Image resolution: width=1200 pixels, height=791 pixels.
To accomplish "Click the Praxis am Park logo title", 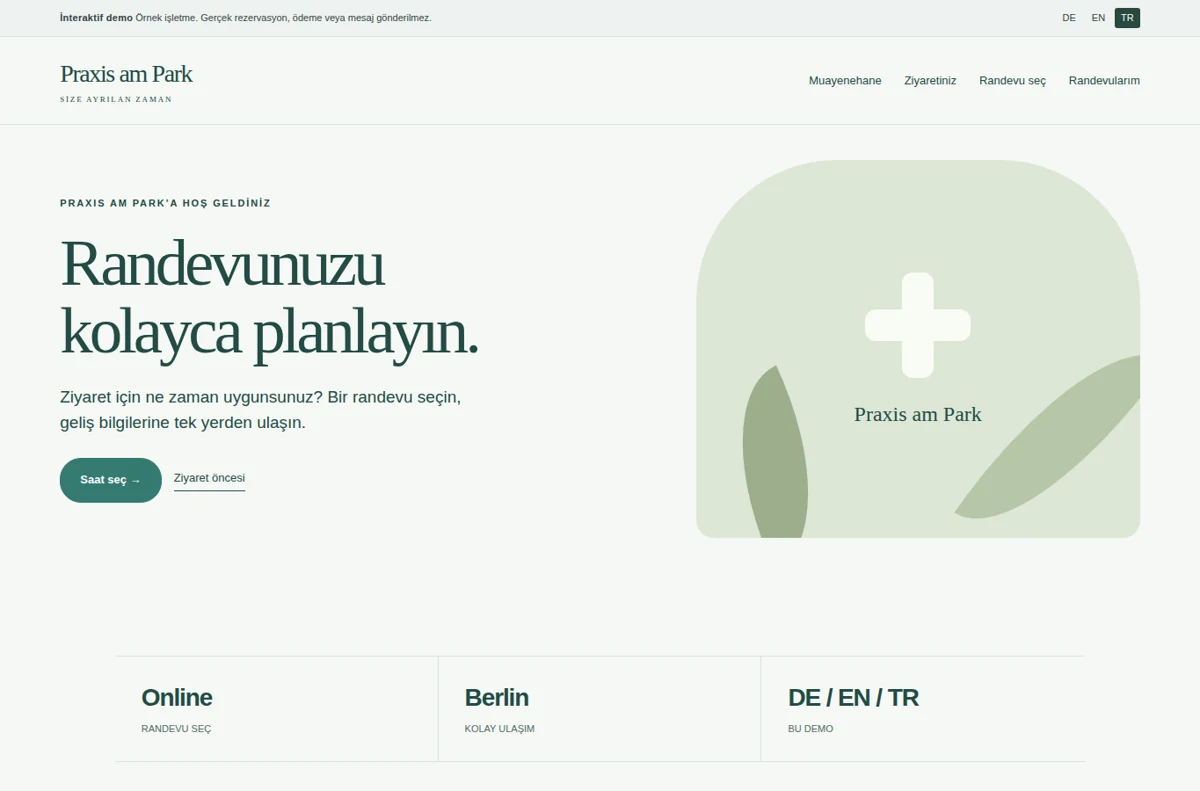I will 126,74.
